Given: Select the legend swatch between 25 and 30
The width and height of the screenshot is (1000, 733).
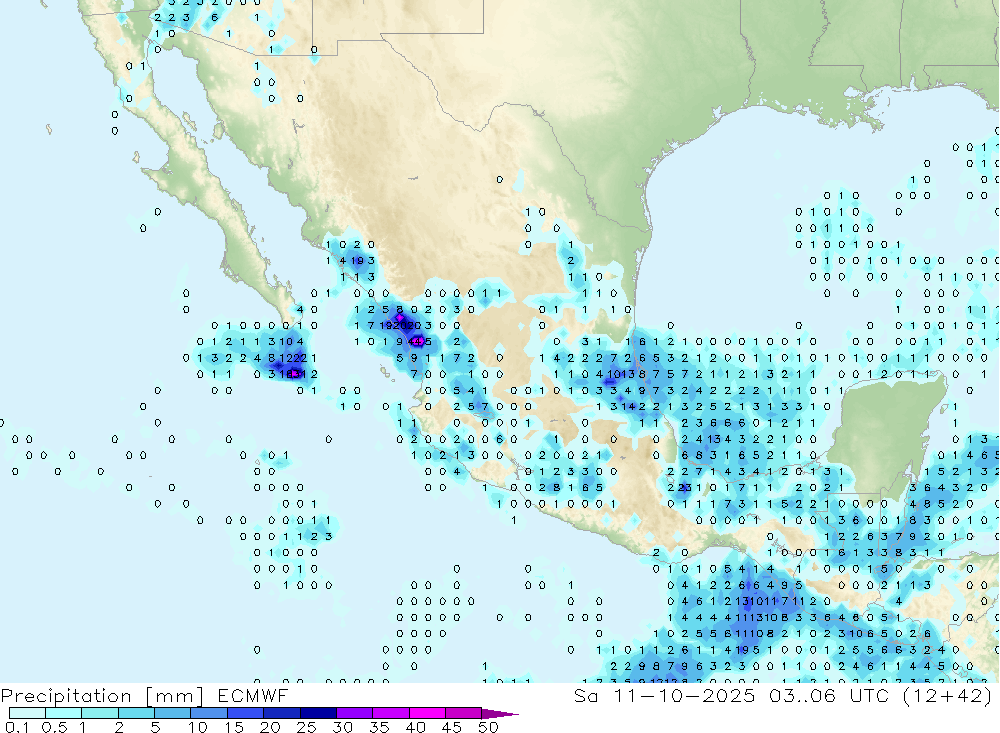Looking at the screenshot, I should point(318,713).
